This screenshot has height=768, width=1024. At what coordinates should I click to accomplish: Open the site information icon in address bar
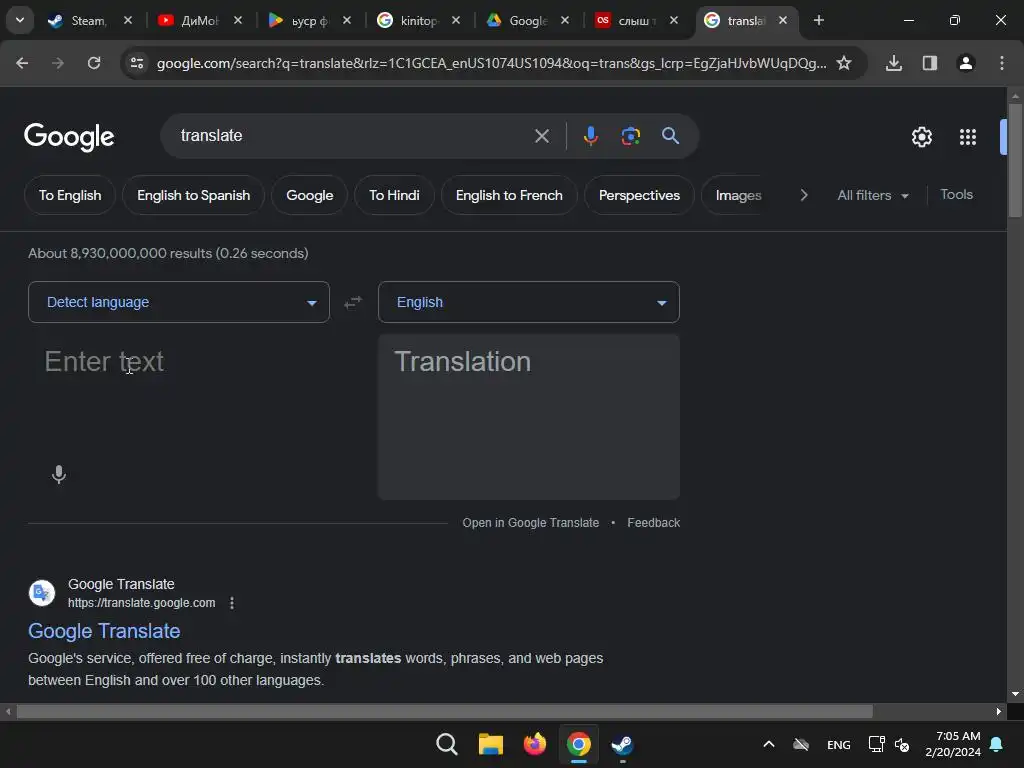click(137, 63)
